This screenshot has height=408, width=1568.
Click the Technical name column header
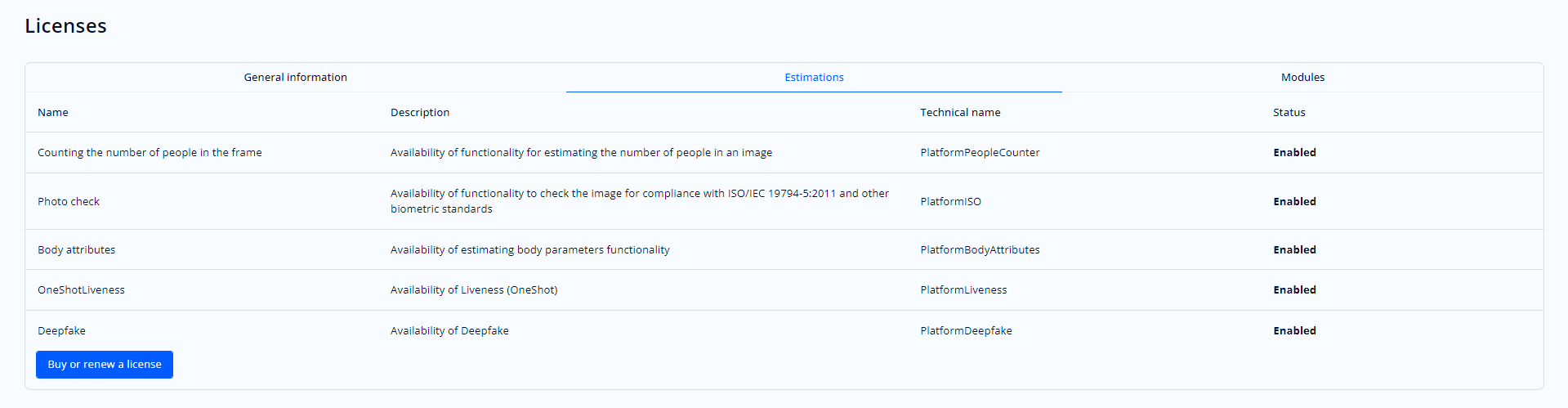pos(960,113)
